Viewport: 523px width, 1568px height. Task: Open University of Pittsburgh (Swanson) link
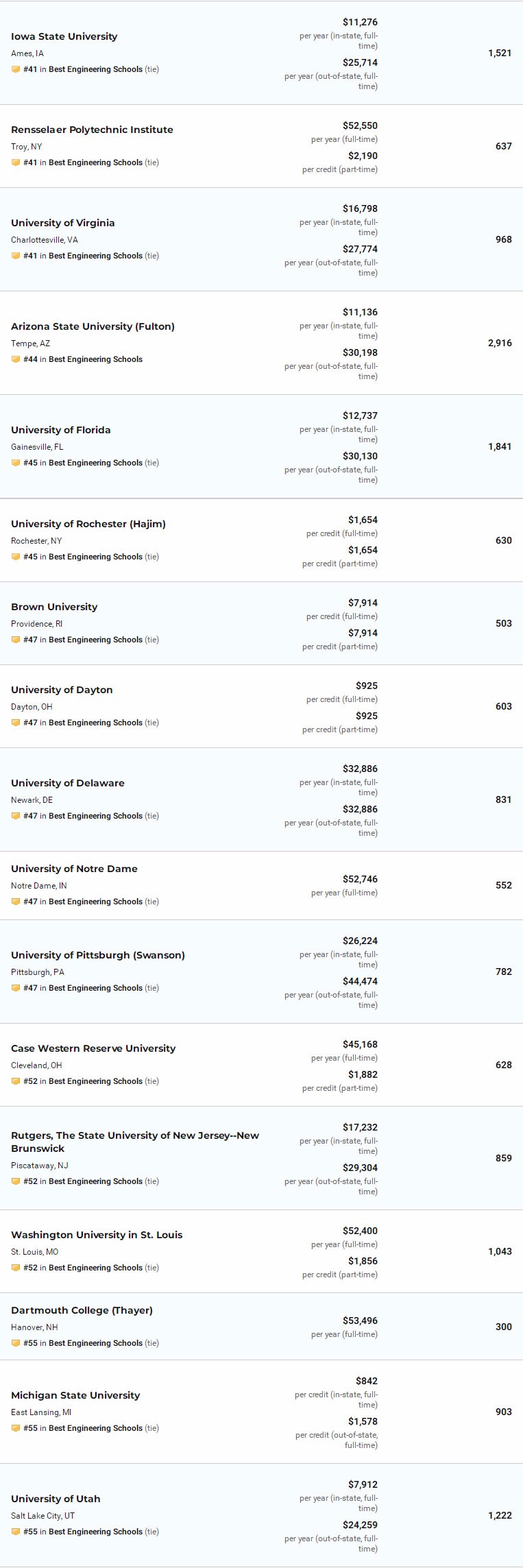tap(98, 955)
